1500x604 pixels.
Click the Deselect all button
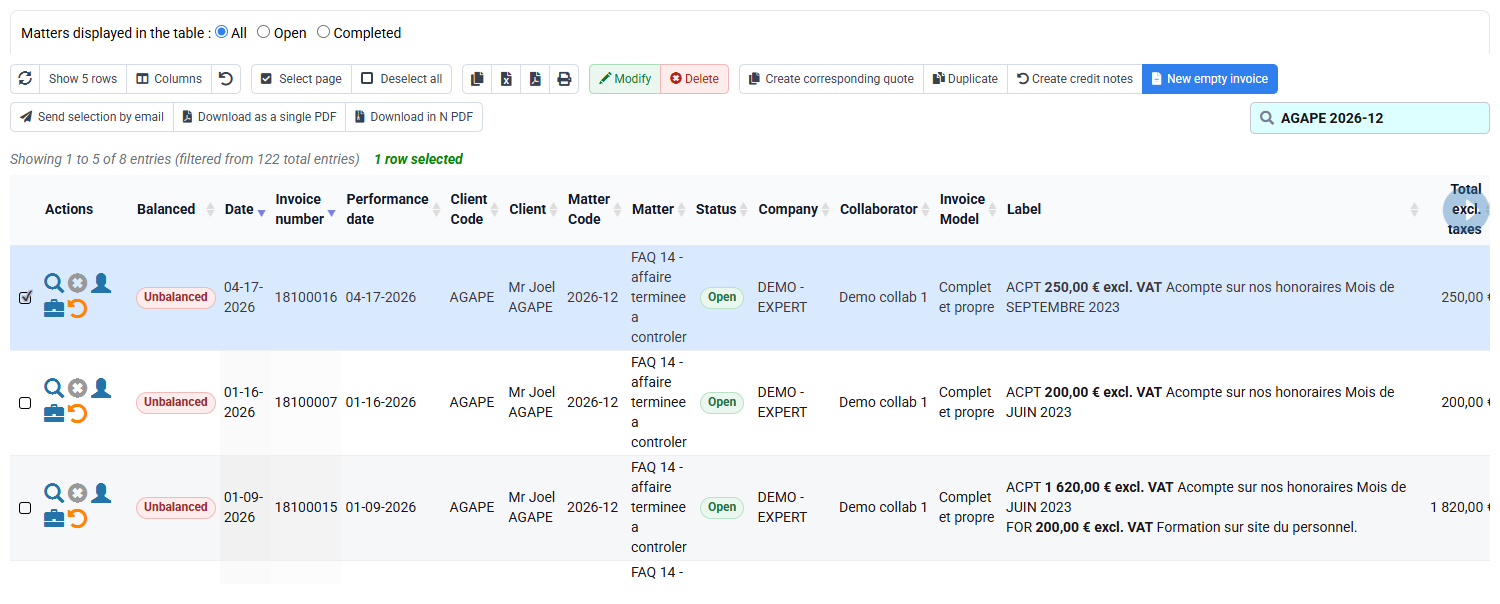401,79
